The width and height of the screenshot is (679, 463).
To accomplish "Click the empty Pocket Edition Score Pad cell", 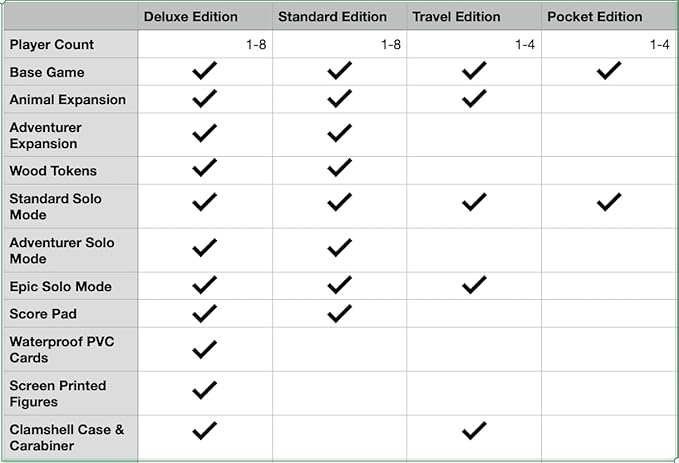I will pos(608,313).
